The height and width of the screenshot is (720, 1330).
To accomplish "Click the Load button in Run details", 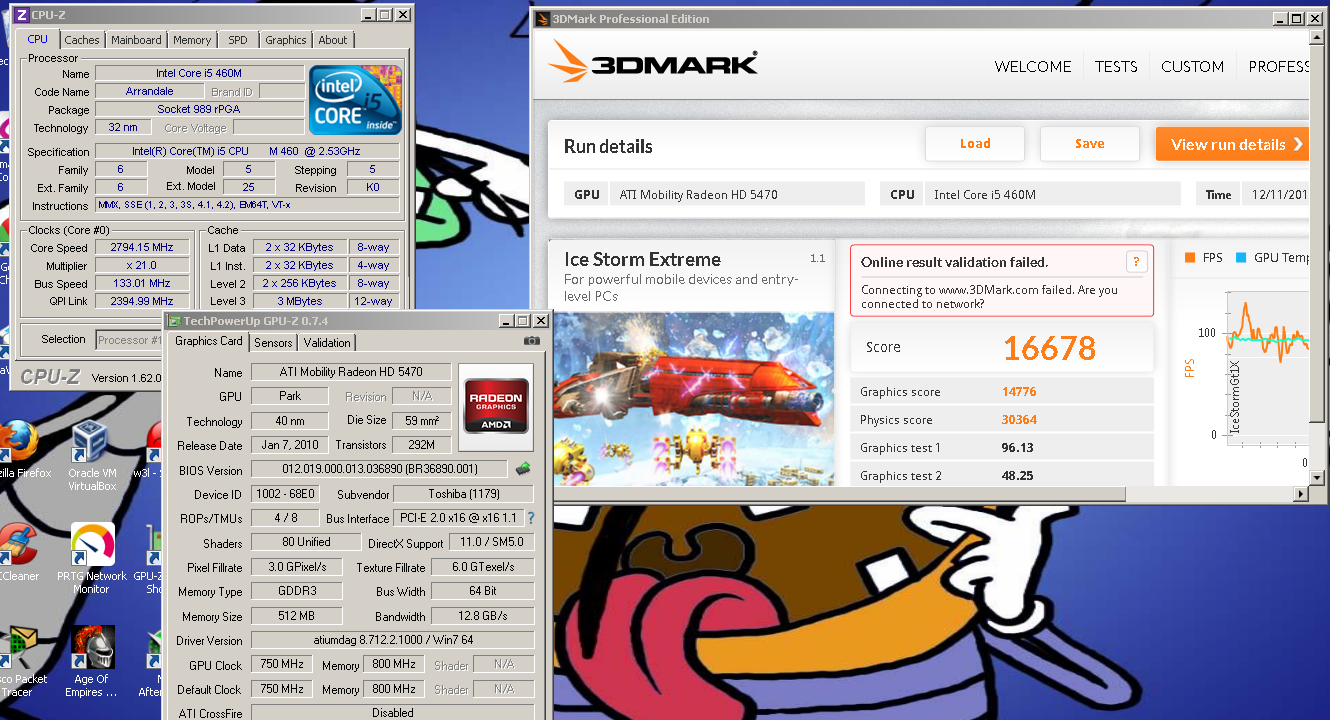I will pyautogui.click(x=975, y=144).
